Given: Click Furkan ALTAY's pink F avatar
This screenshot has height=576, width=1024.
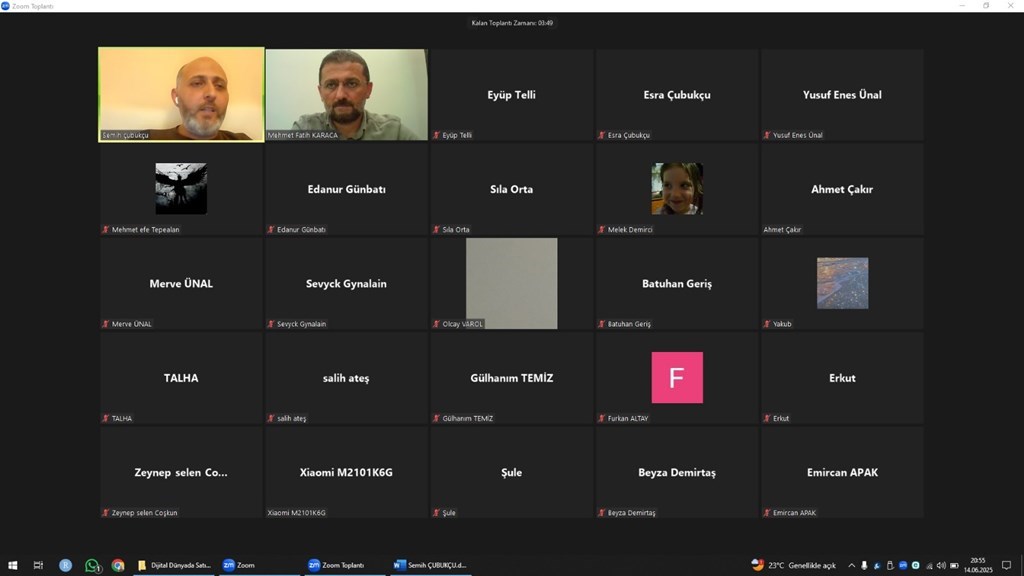Looking at the screenshot, I should click(x=677, y=377).
